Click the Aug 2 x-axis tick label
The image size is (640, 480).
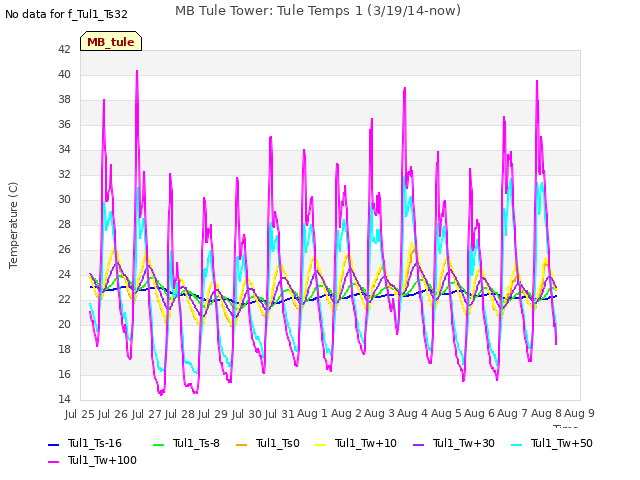(346, 413)
